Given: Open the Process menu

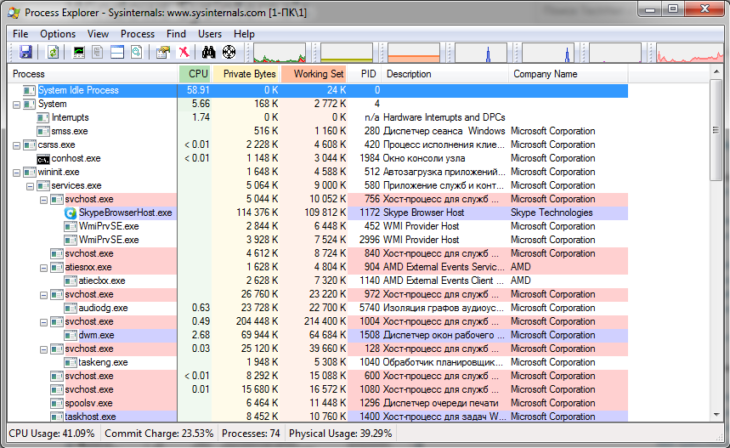Looking at the screenshot, I should (137, 34).
